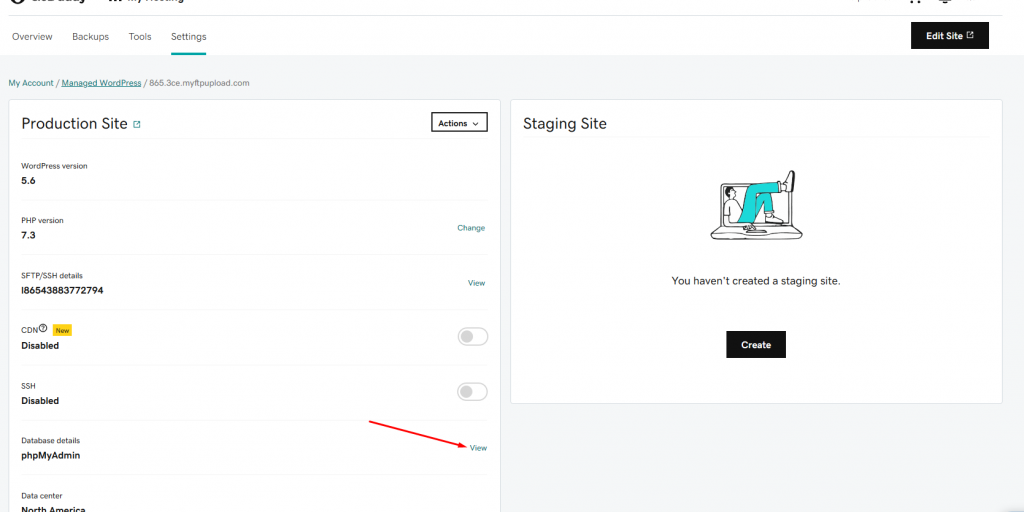Viewport: 1024px width, 512px height.
Task: Switch to the Overview tab
Action: [32, 37]
